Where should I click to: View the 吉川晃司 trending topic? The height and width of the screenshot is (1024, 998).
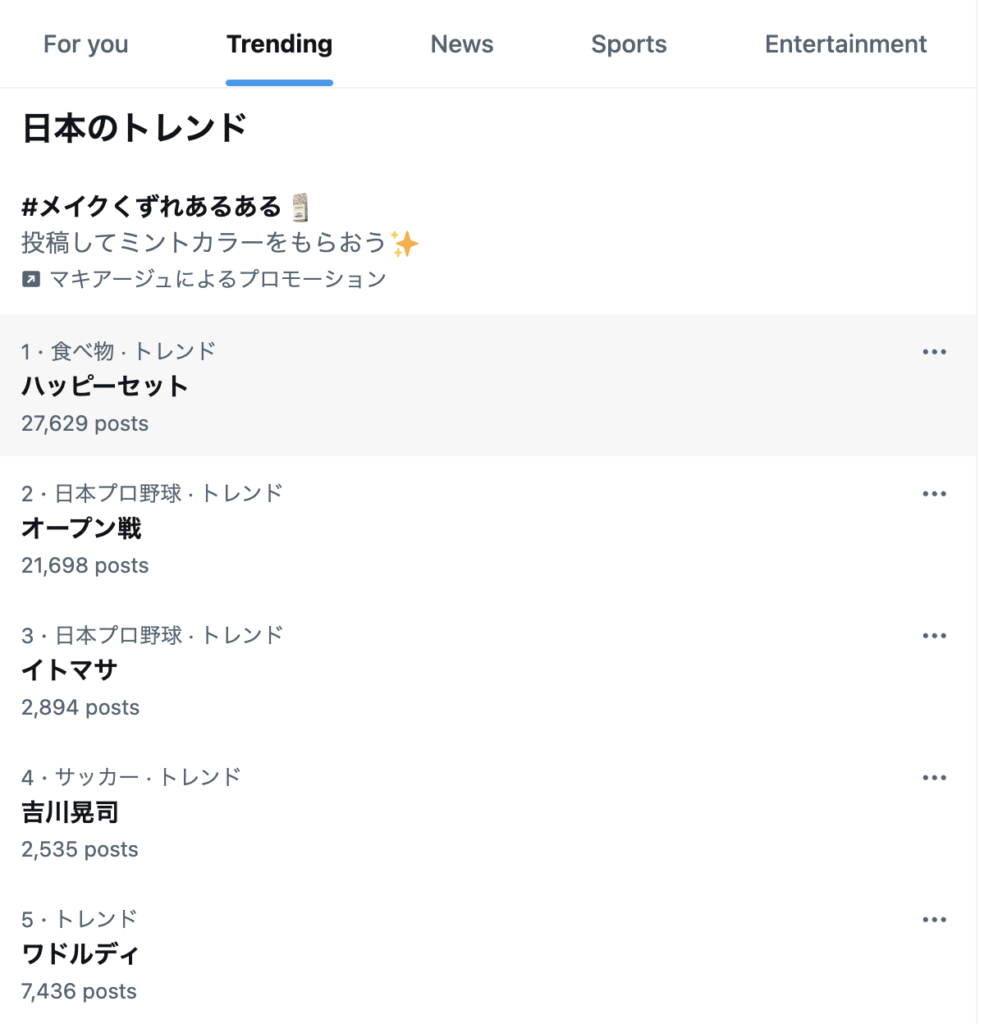pos(70,813)
